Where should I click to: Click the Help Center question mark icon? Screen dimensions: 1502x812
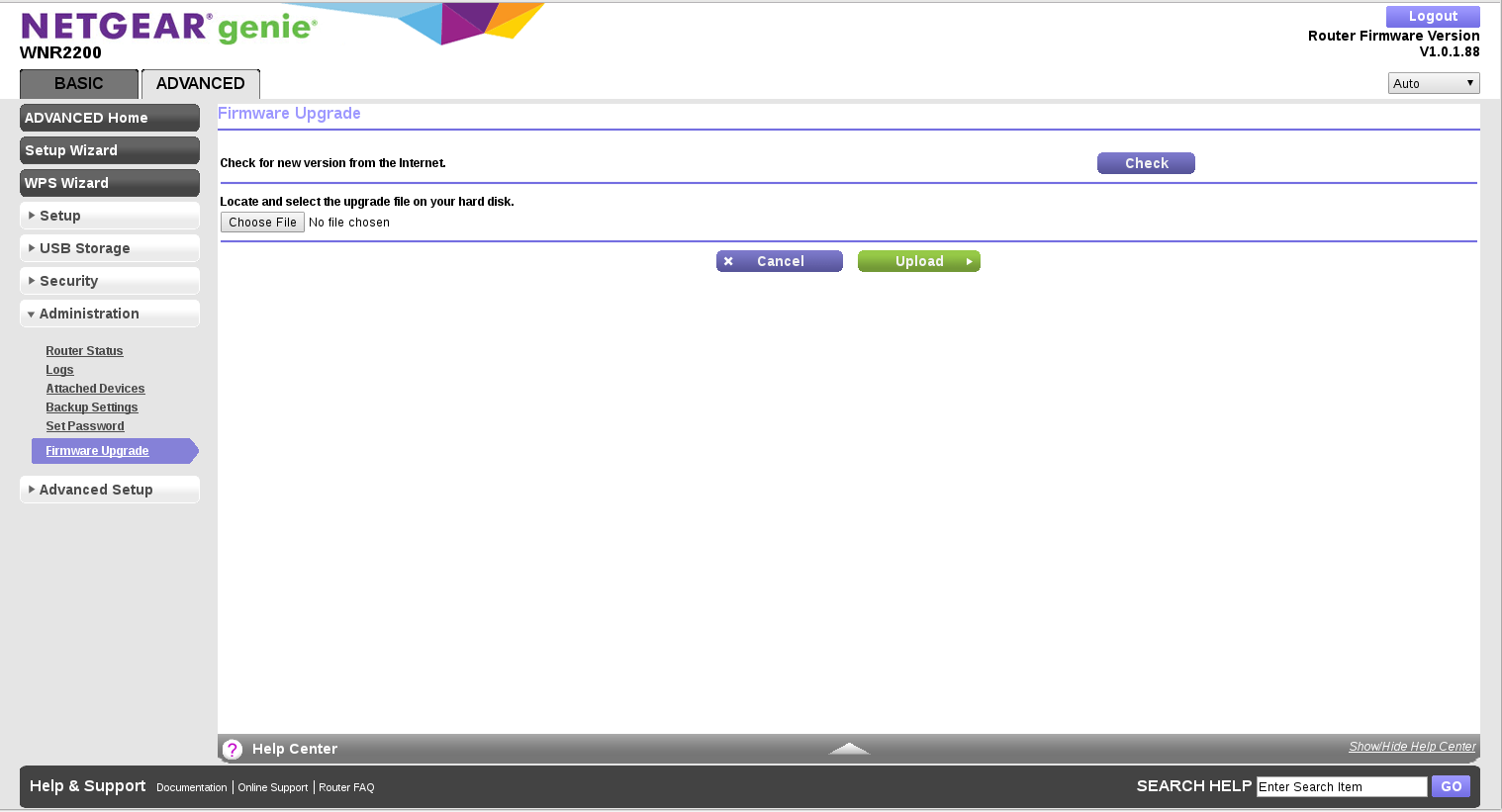click(x=233, y=750)
